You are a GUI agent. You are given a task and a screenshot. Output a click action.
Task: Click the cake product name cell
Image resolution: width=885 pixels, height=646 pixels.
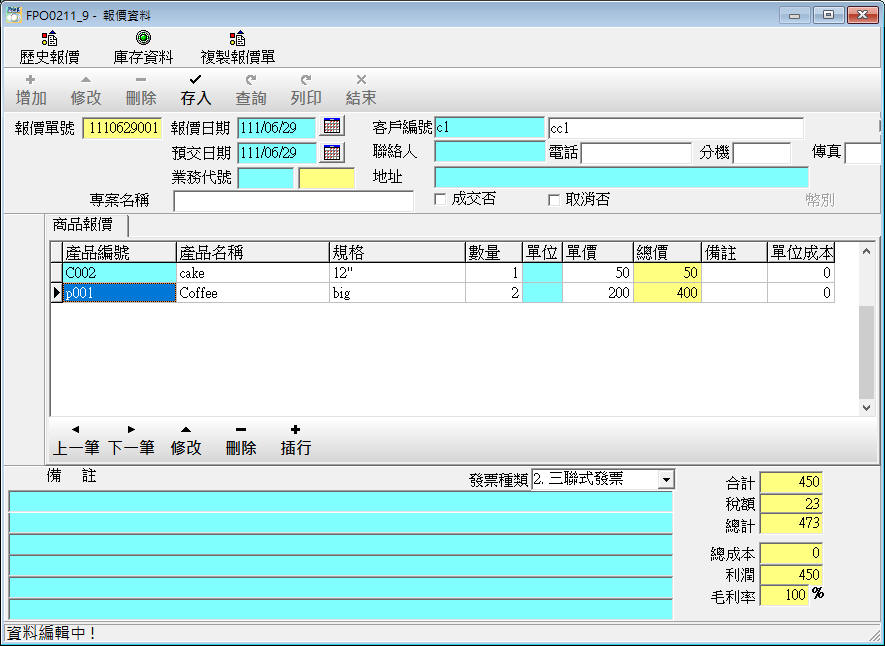(x=253, y=273)
